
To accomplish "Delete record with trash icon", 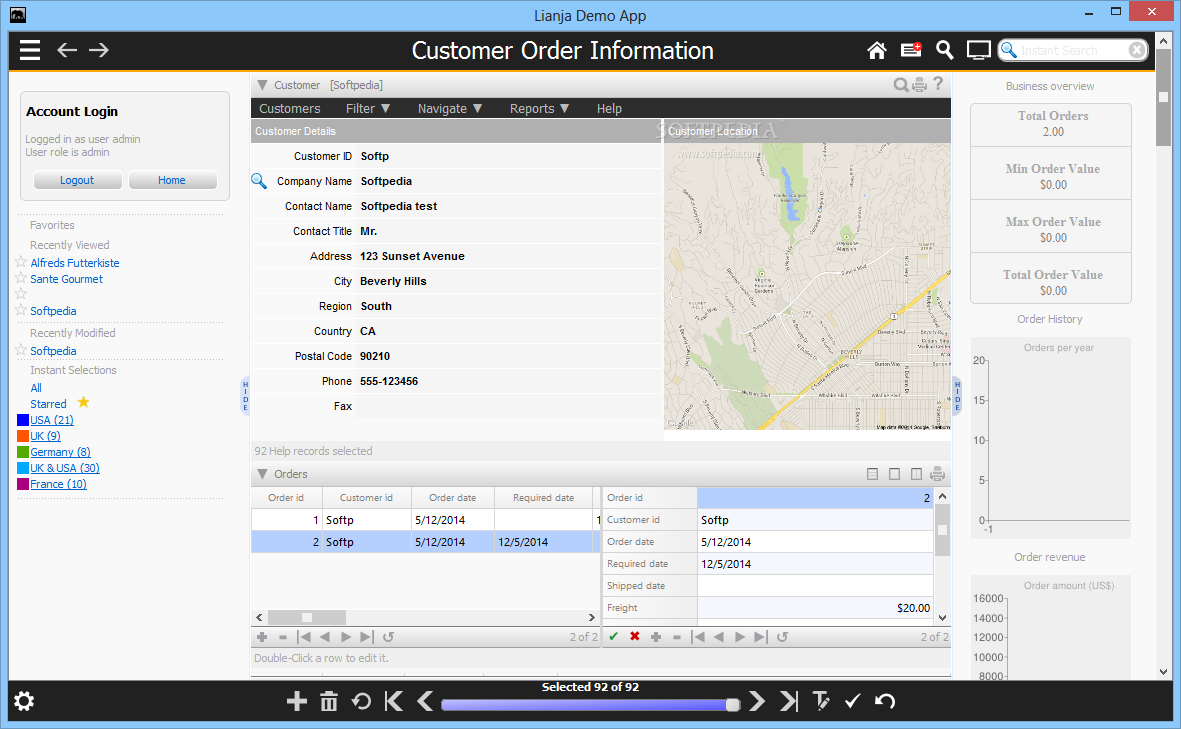I will tap(329, 701).
